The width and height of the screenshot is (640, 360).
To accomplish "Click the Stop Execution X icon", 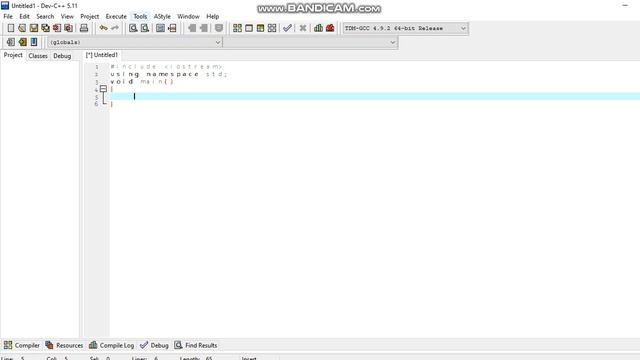I will [x=303, y=28].
